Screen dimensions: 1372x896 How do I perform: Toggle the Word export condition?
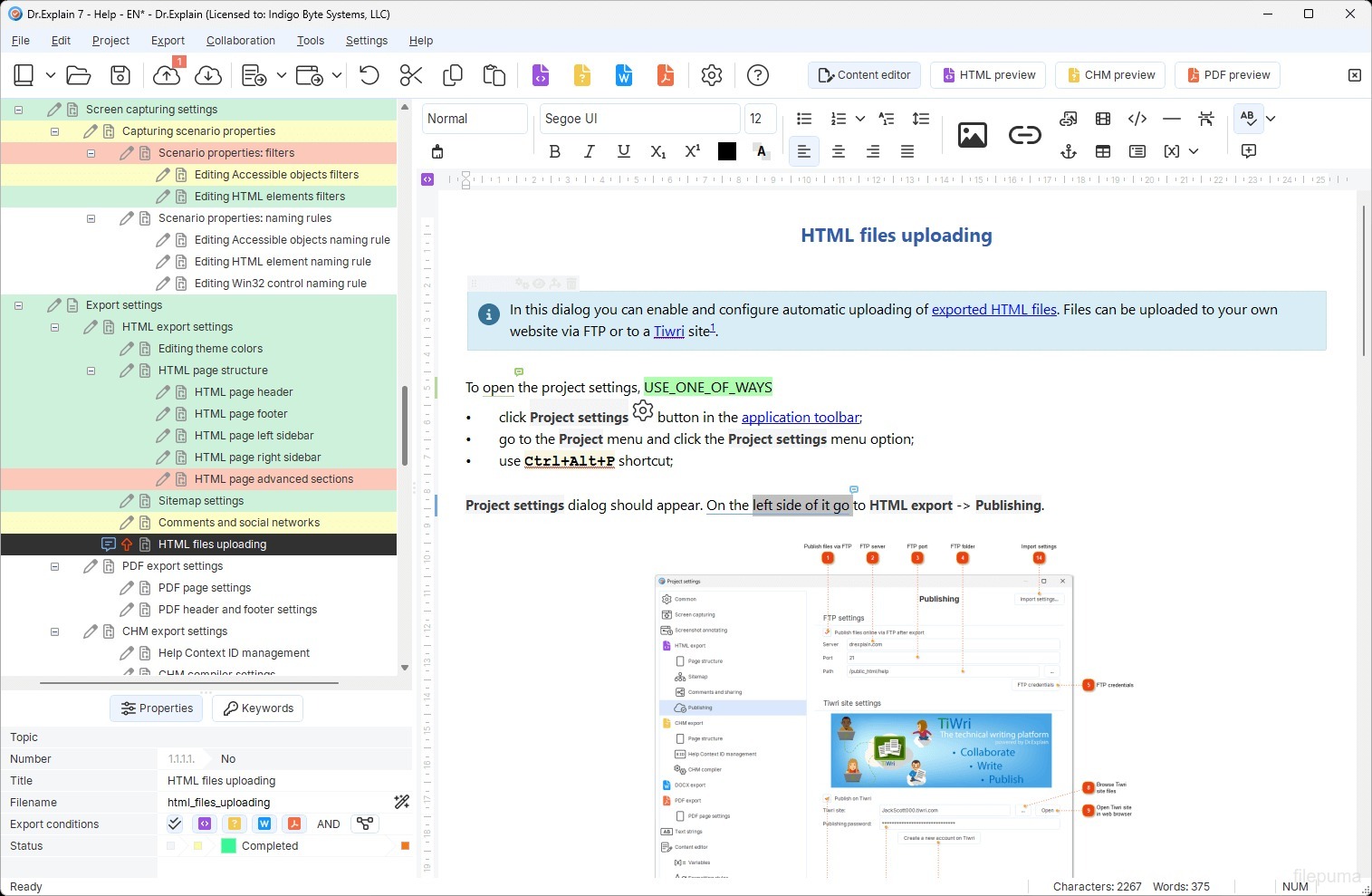[264, 824]
